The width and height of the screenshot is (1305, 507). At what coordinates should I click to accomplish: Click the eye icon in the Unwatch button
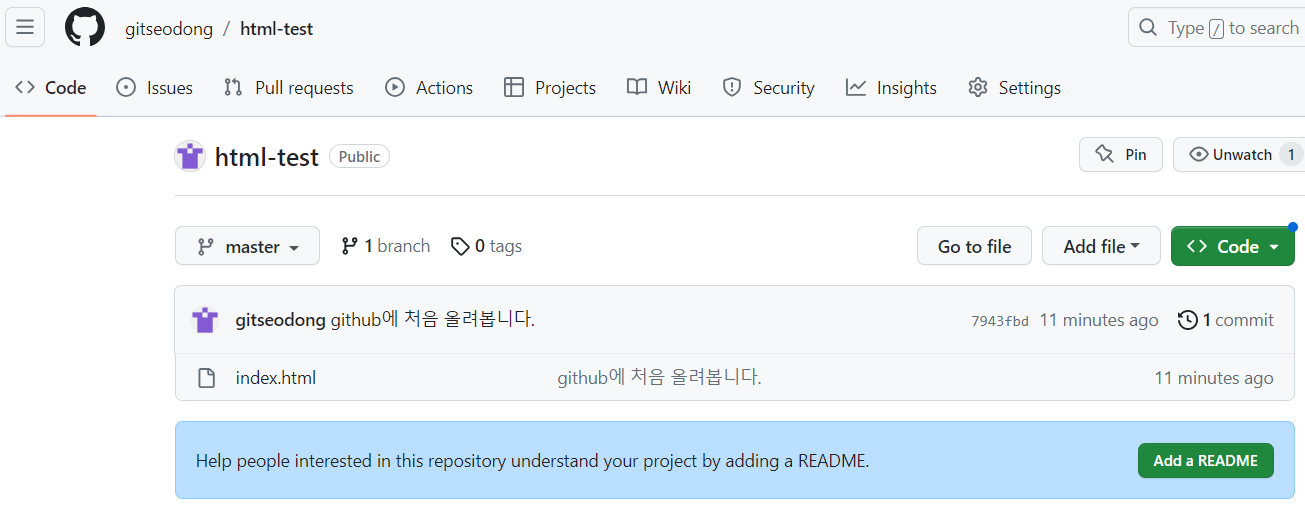point(1197,155)
